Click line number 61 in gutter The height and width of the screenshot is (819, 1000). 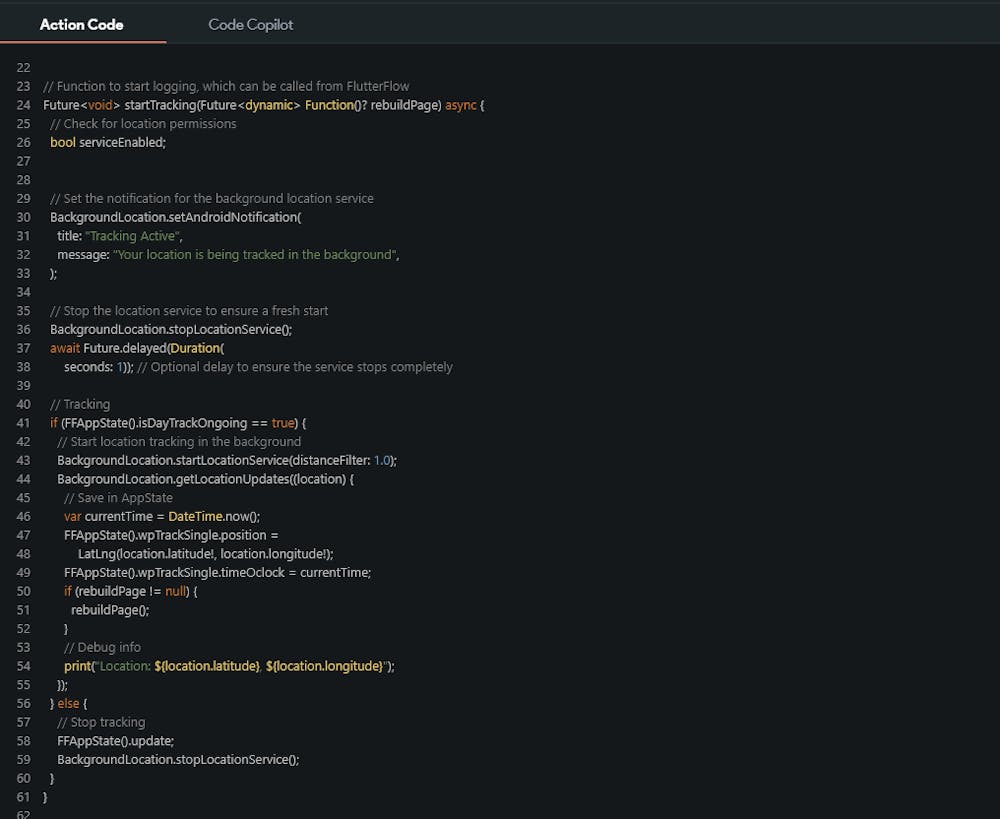[x=24, y=796]
